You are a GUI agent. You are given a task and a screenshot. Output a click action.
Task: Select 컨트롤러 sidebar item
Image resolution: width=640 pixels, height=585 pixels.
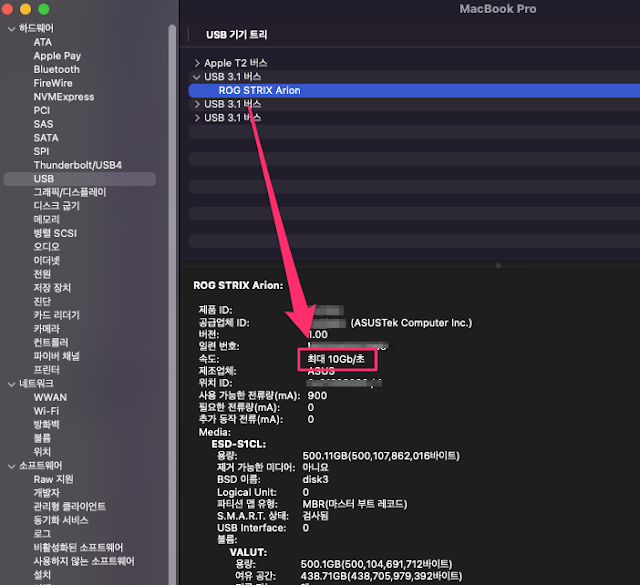pos(51,343)
